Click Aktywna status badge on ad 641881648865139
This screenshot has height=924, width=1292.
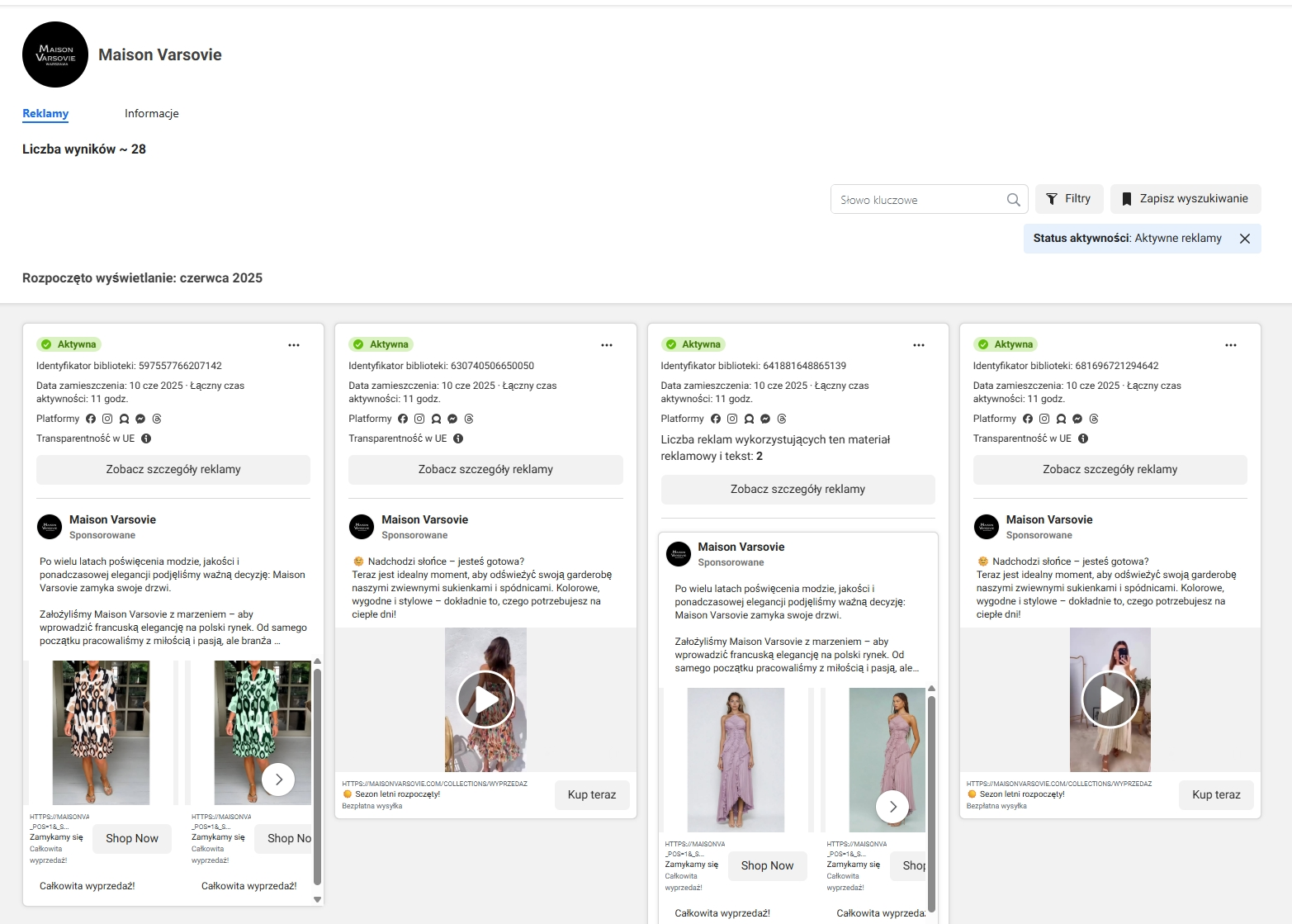pos(693,344)
